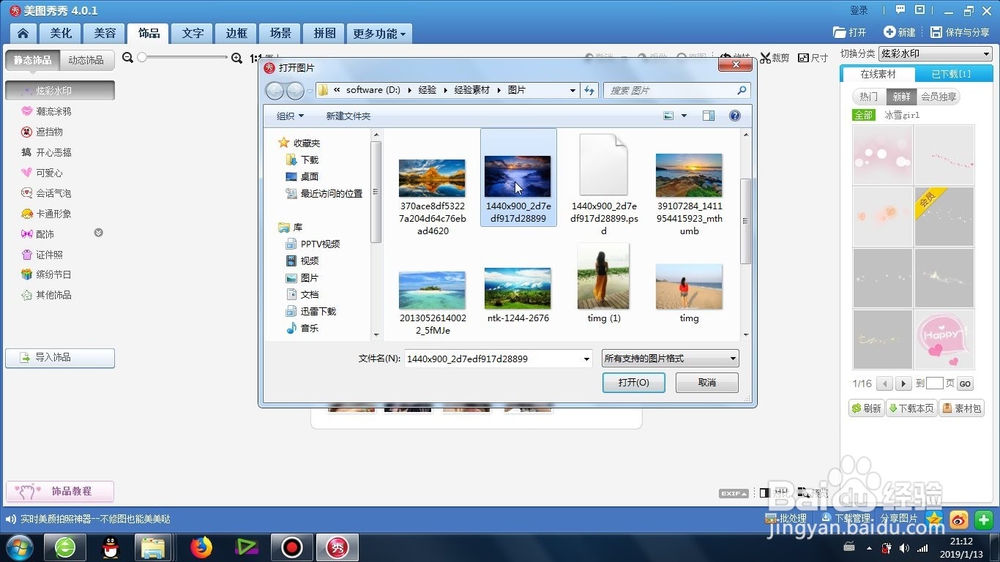1000x562 pixels.
Task: Switch to the text tab
Action: tap(193, 33)
